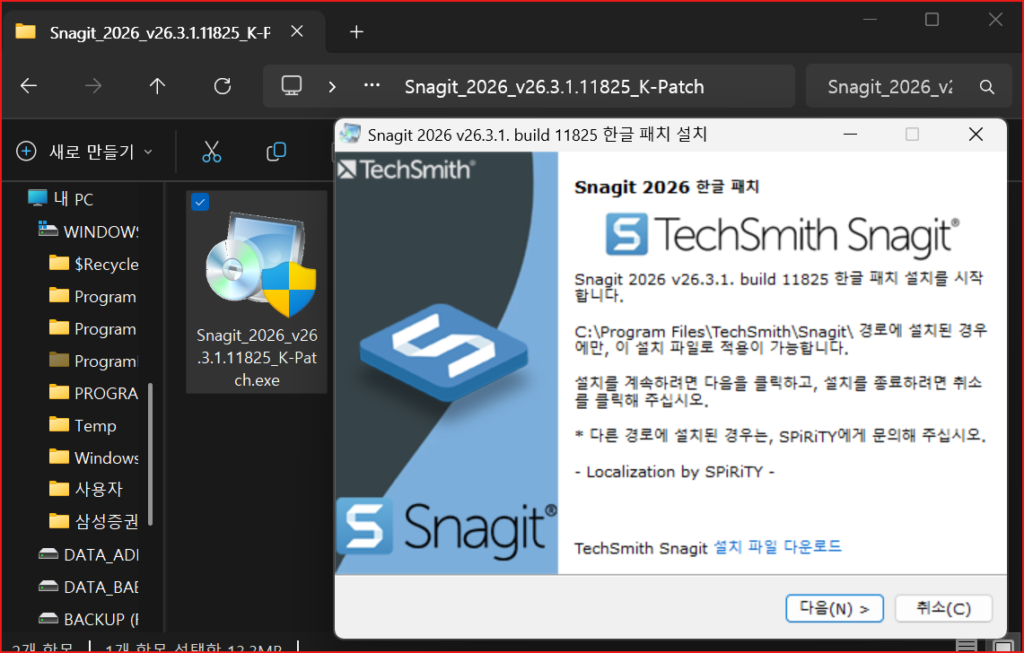1024x653 pixels.
Task: Click the Forward arrow in File Explorer
Action: point(93,86)
